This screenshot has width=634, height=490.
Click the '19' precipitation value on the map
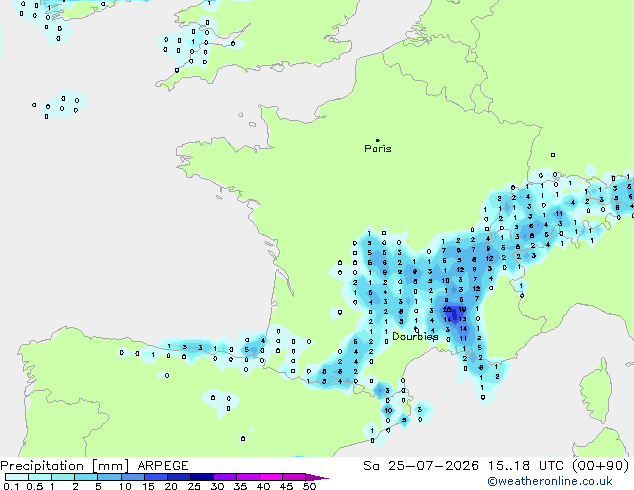tap(462, 309)
